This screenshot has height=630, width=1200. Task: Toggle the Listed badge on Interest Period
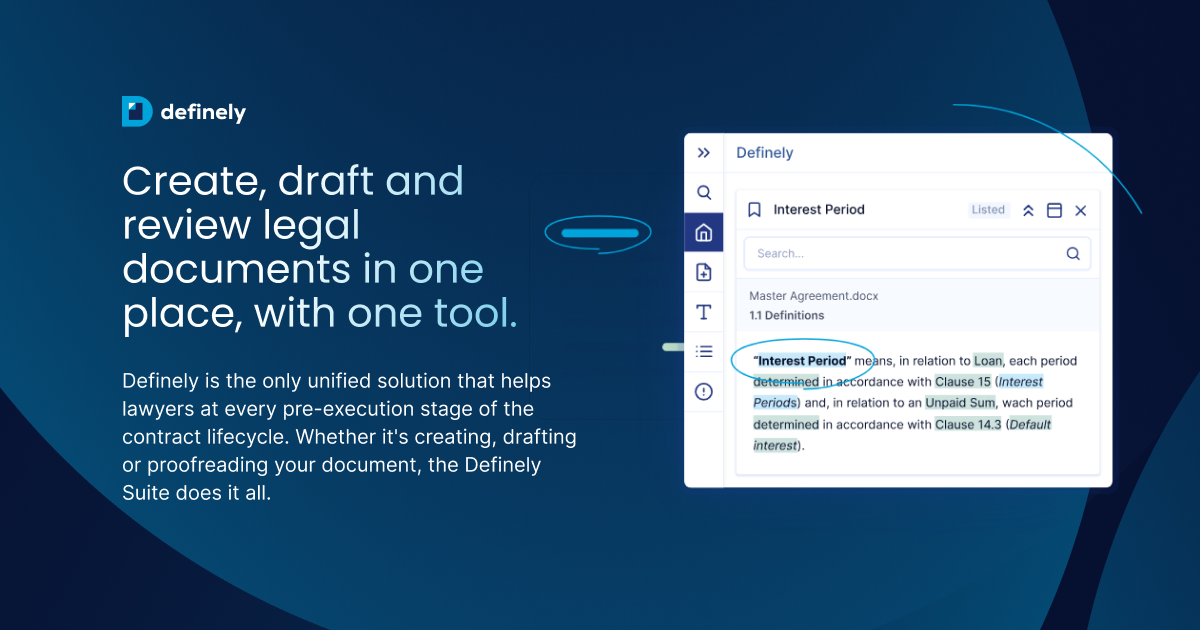pos(988,210)
